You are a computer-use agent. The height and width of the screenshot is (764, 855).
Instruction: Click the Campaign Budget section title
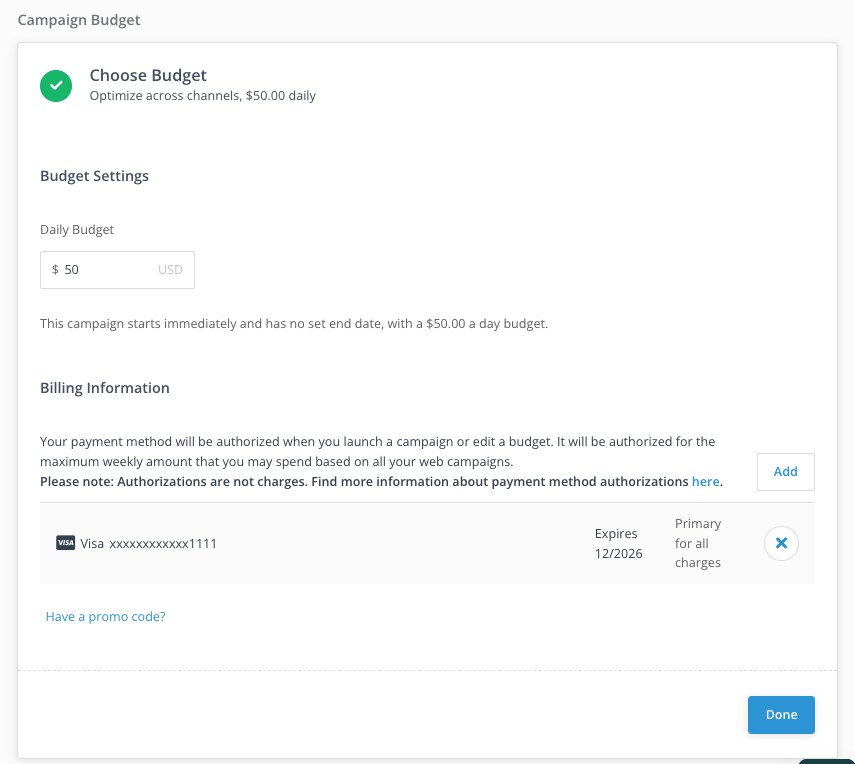click(79, 19)
